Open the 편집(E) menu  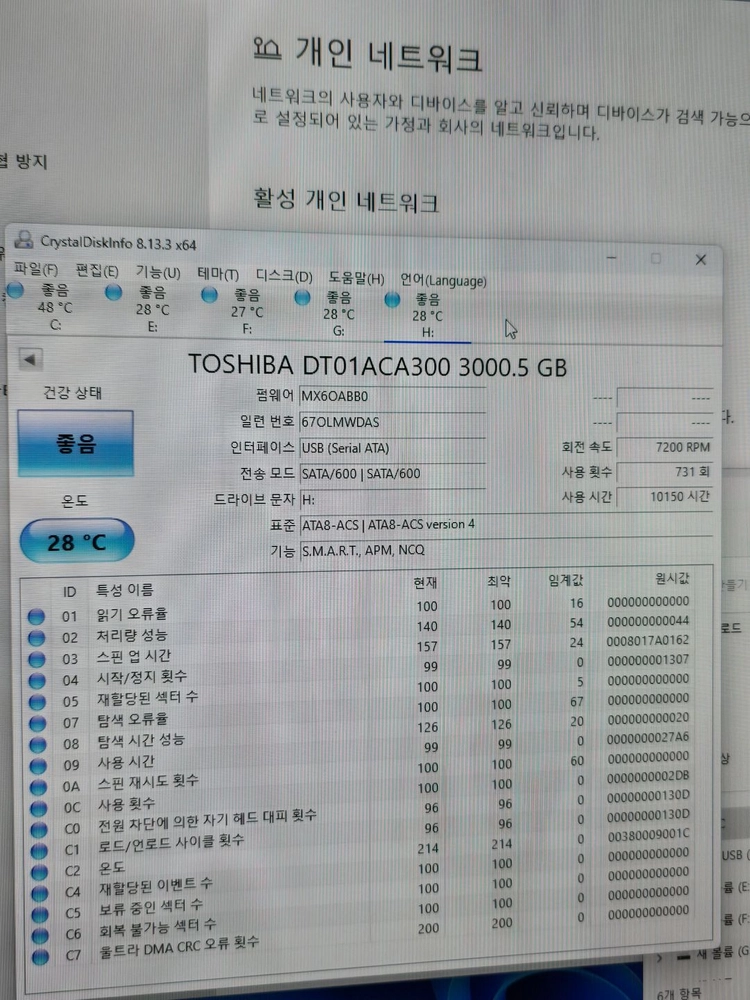coord(96,271)
